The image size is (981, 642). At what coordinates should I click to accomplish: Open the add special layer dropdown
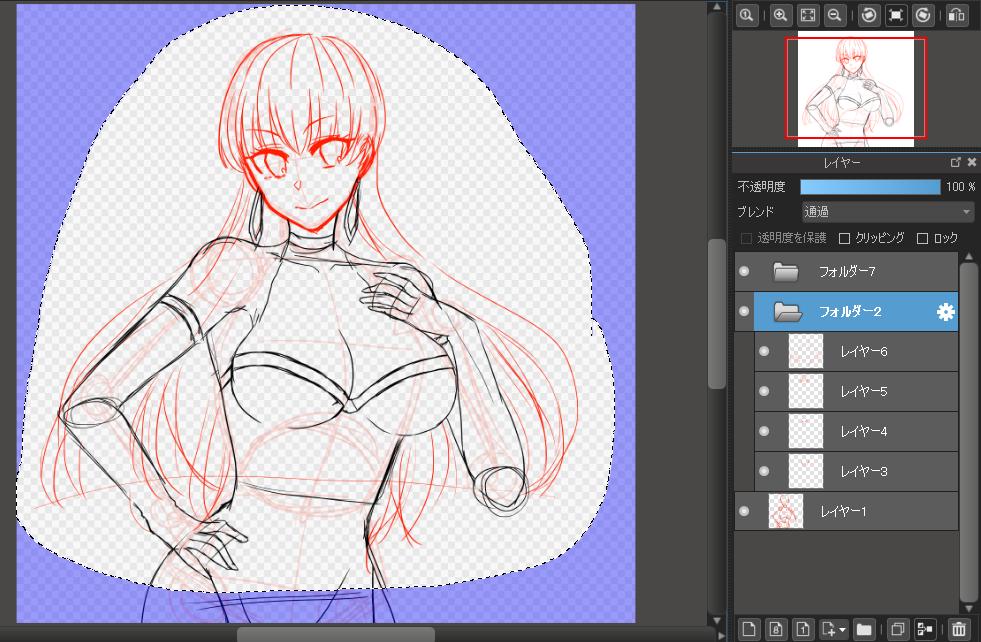click(x=834, y=628)
